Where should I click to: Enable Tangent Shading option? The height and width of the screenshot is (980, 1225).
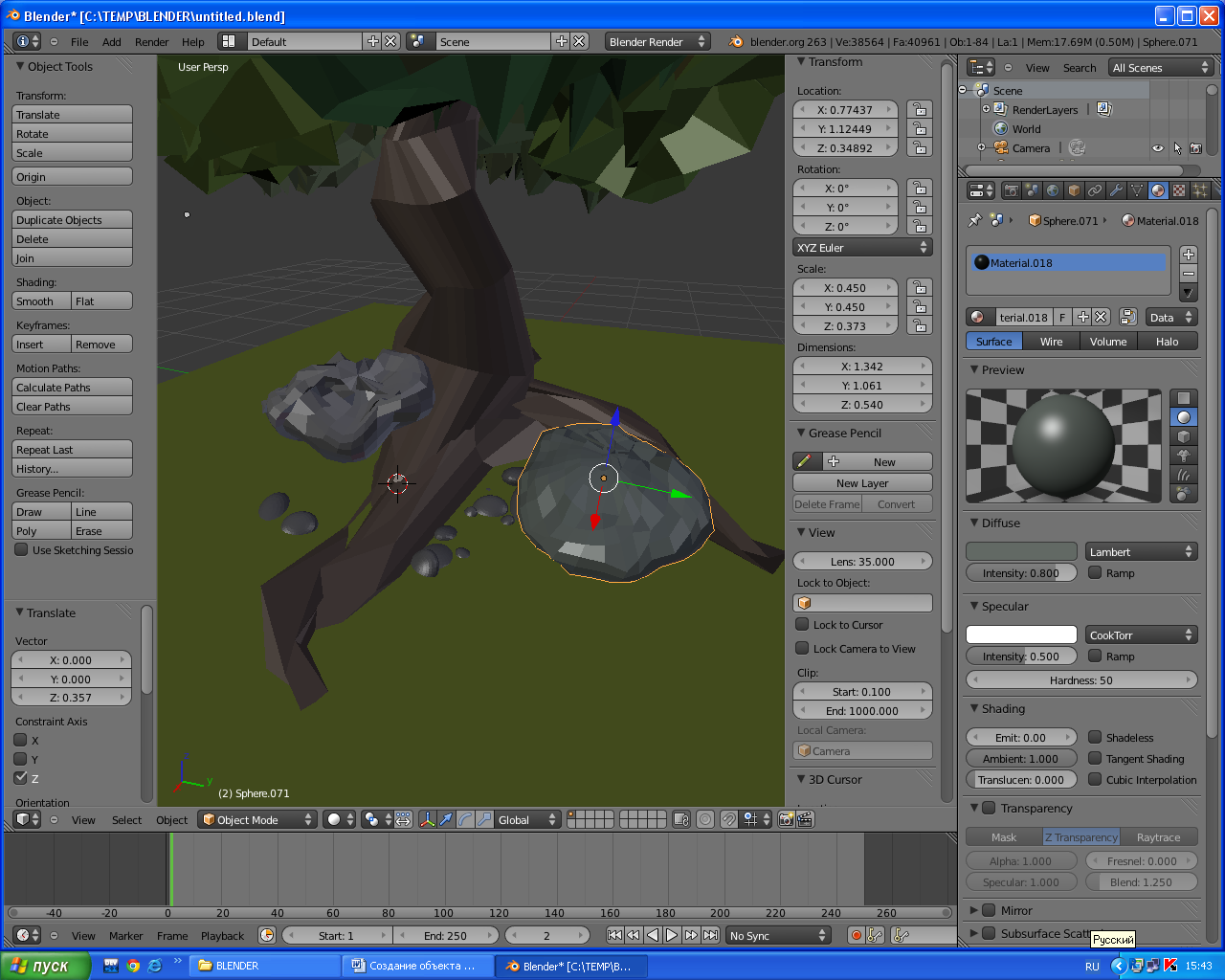coord(1095,758)
